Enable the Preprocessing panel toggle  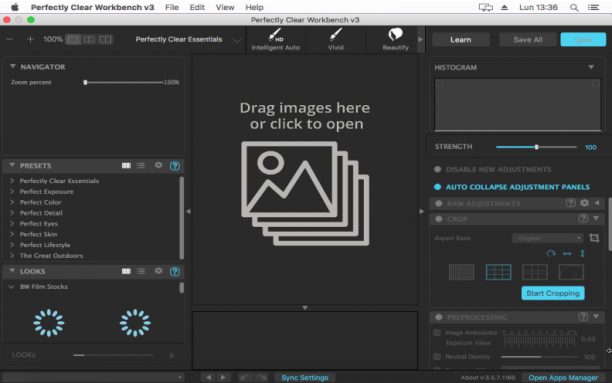(439, 317)
